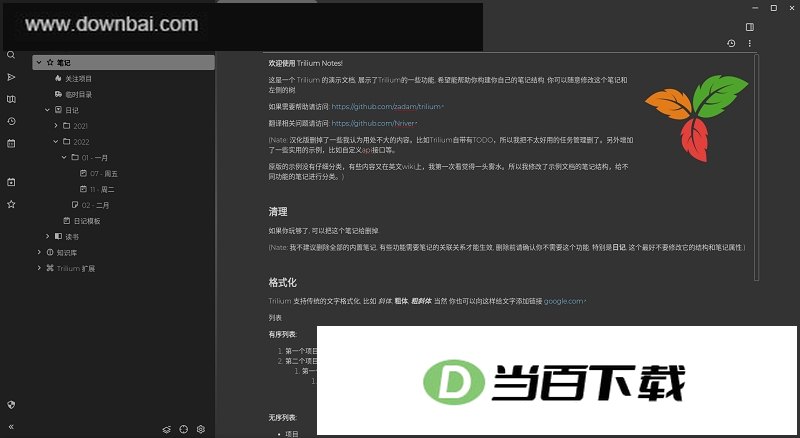Show recent changes clock icon in sidebar
800x438 pixels.
pos(11,121)
